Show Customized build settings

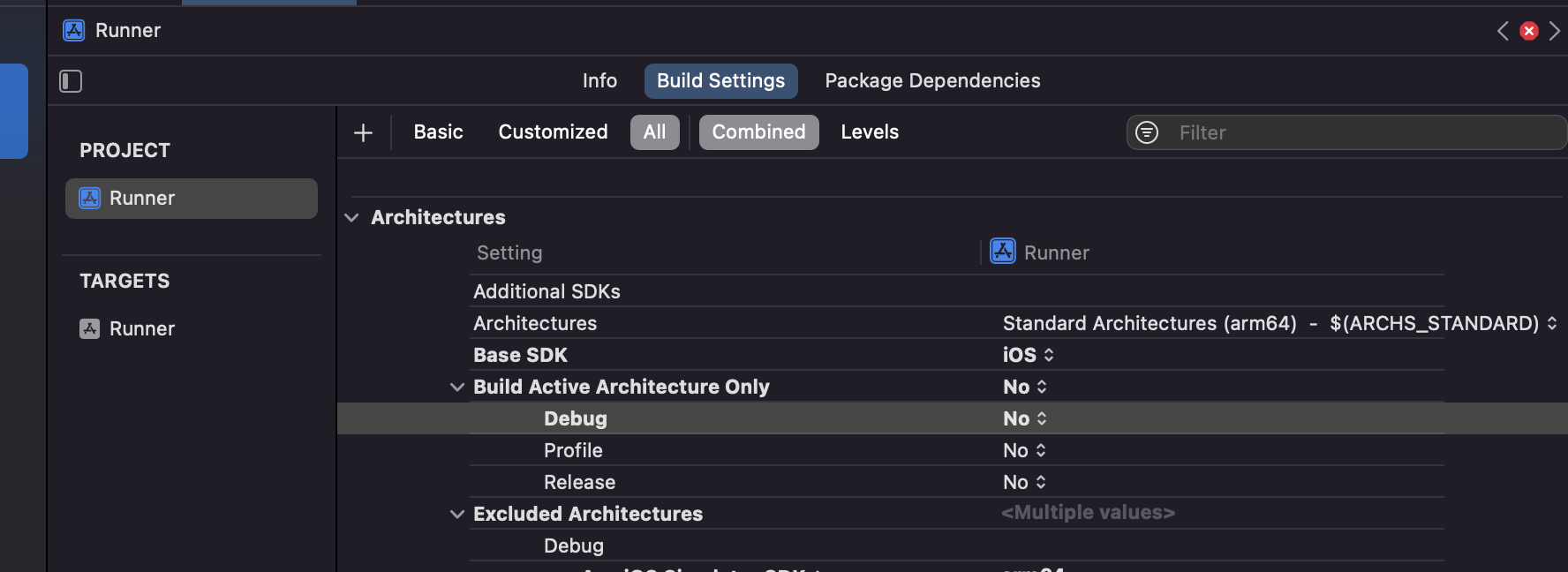(553, 132)
